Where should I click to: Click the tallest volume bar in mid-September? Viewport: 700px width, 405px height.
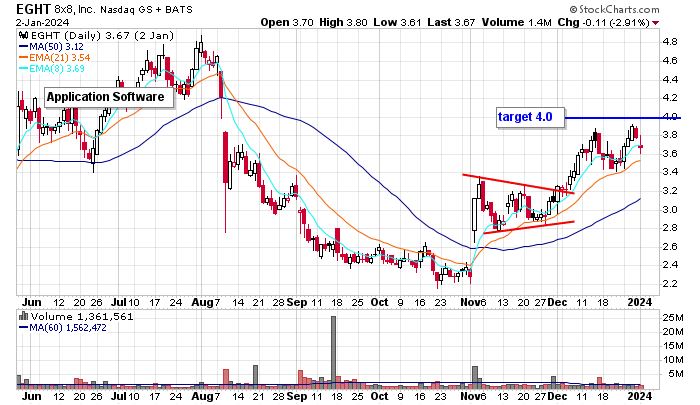[x=333, y=352]
